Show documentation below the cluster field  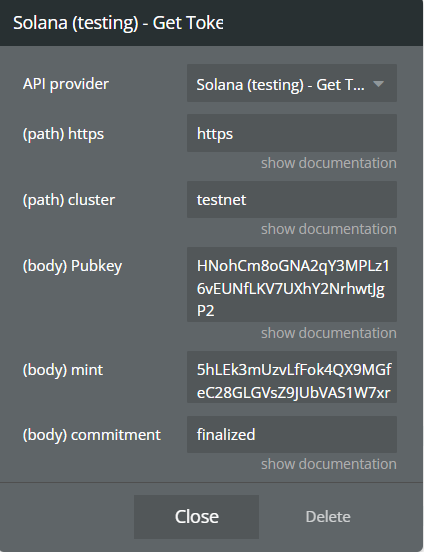point(329,229)
